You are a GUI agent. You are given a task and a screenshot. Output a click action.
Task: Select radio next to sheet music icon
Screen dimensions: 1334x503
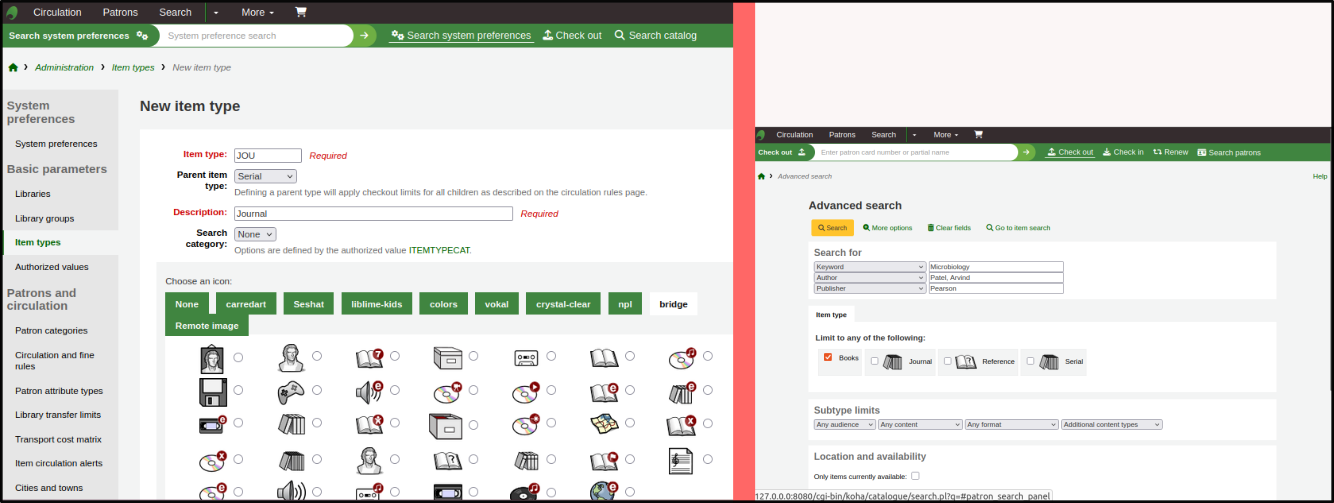tap(708, 460)
